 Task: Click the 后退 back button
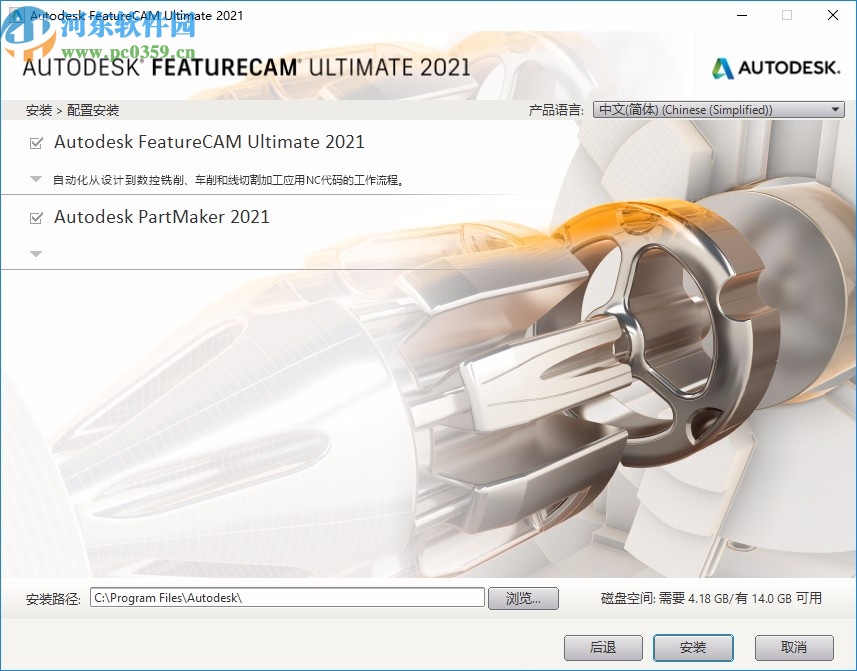[x=603, y=647]
